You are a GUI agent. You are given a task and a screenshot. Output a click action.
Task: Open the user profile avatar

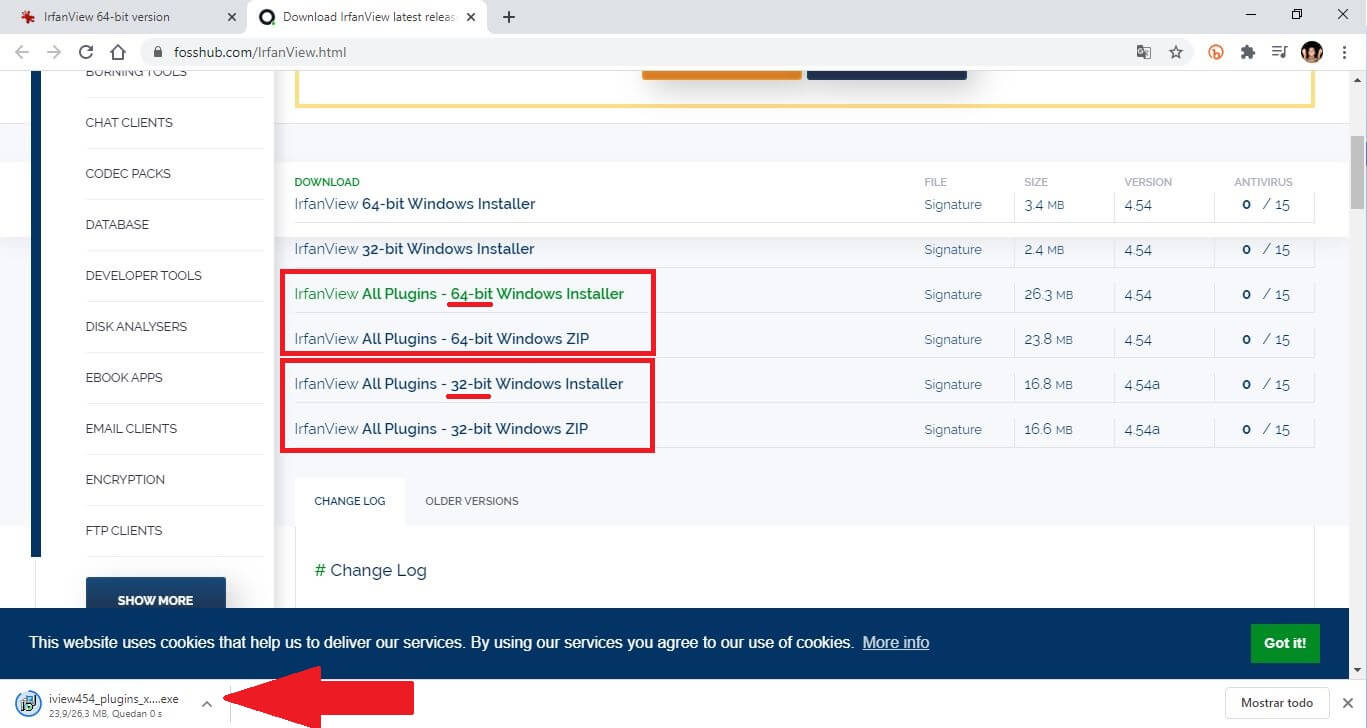click(1312, 52)
